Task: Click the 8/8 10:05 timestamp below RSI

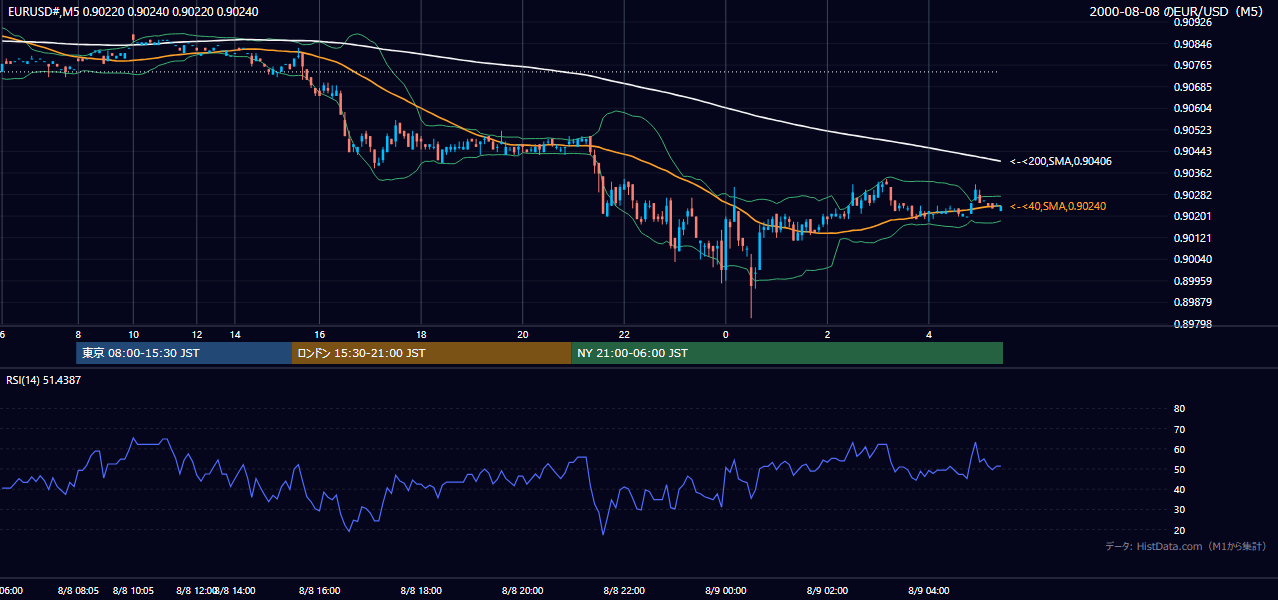Action: tap(134, 591)
